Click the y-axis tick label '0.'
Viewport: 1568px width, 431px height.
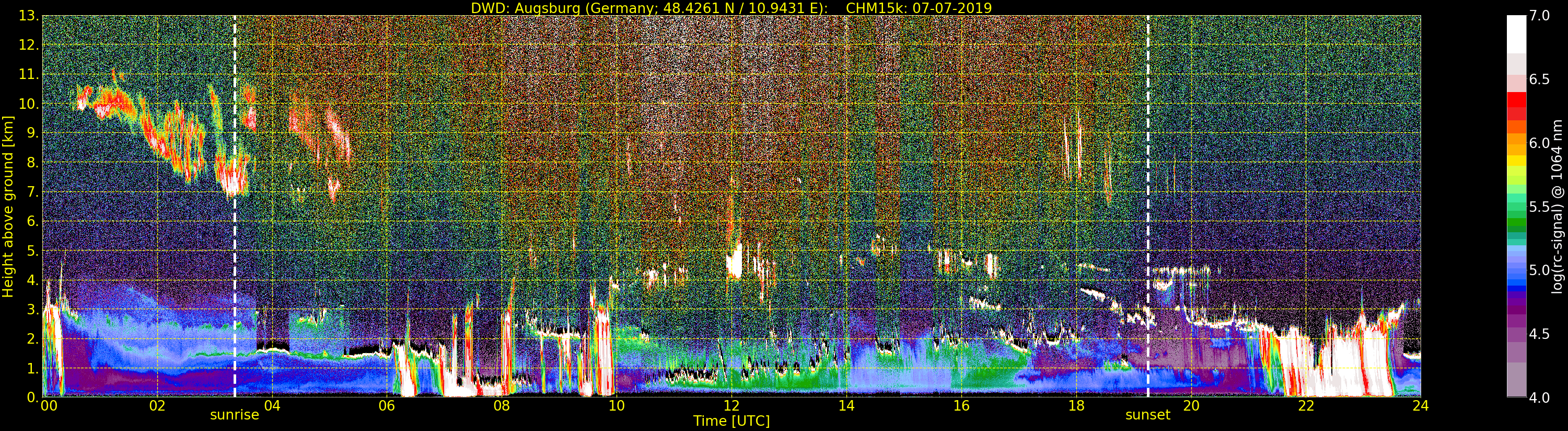tap(32, 397)
